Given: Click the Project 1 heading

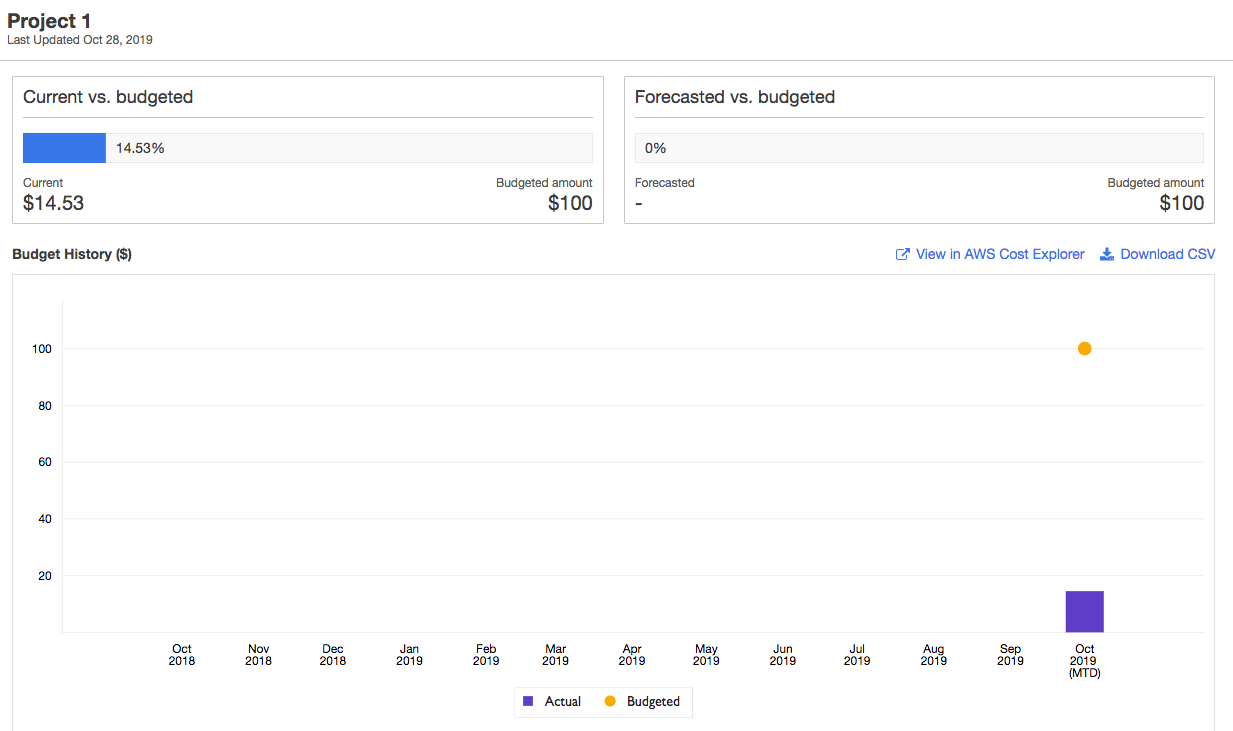Looking at the screenshot, I should 50,21.
